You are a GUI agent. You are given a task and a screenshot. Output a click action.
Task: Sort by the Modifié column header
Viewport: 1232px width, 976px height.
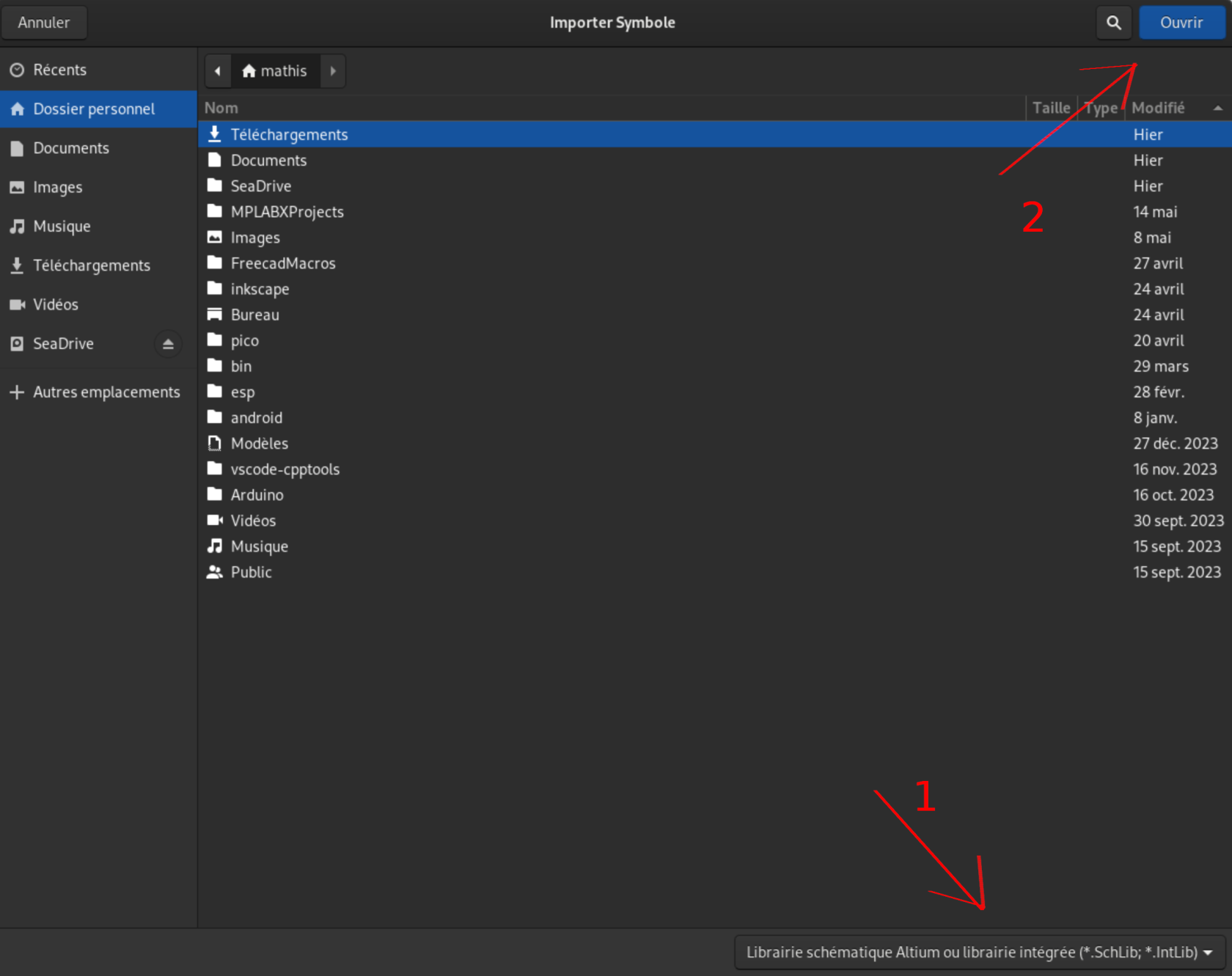point(1178,108)
